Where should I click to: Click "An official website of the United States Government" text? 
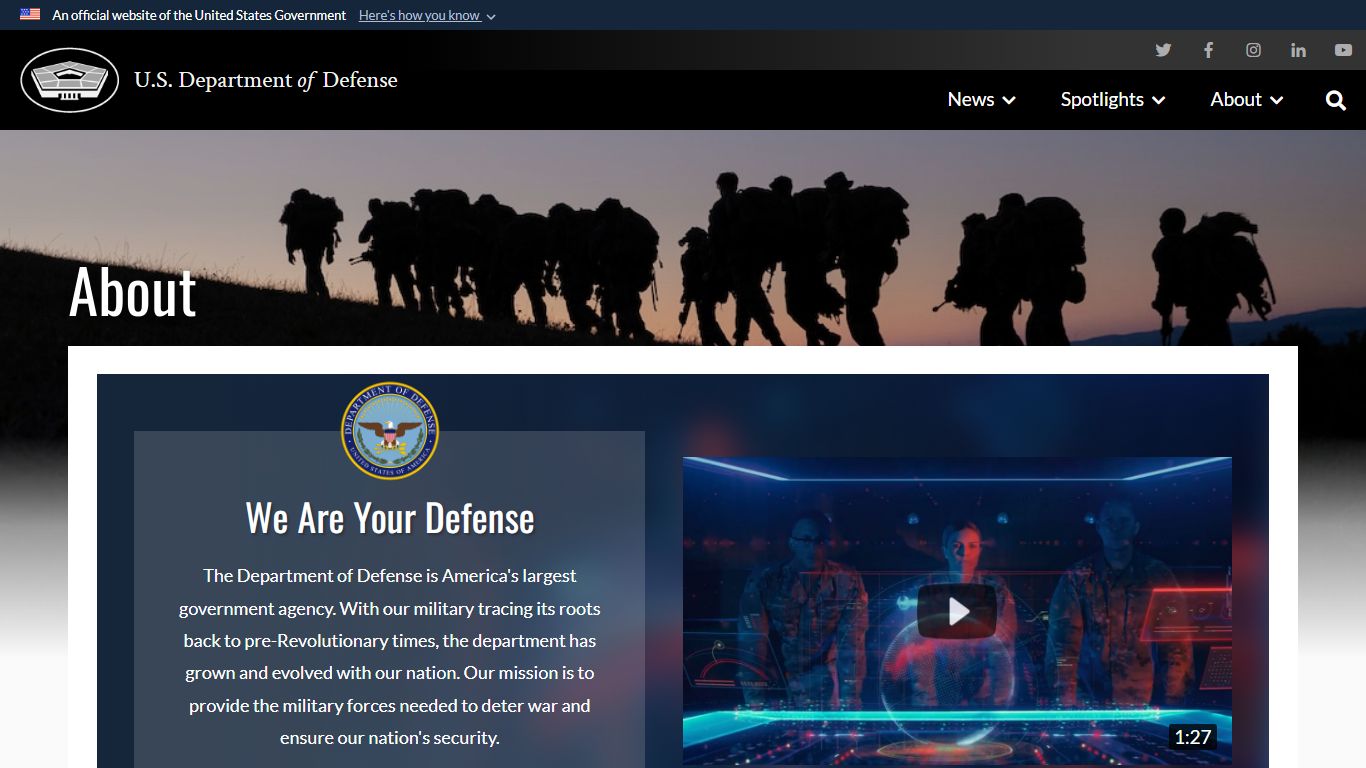[199, 15]
